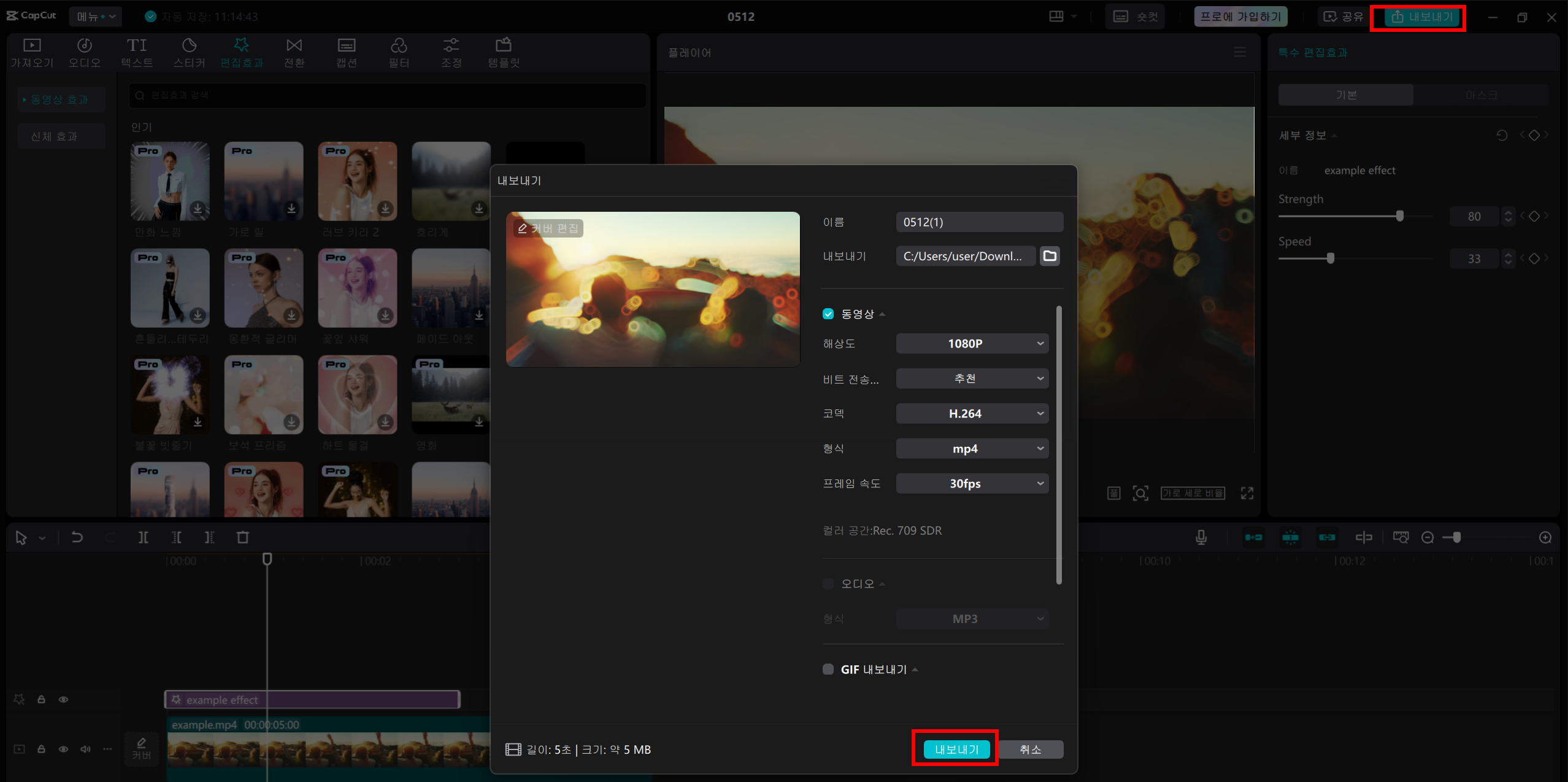1568x782 pixels.
Task: Open the 메뉴 dropdown in title bar
Action: tap(96, 17)
